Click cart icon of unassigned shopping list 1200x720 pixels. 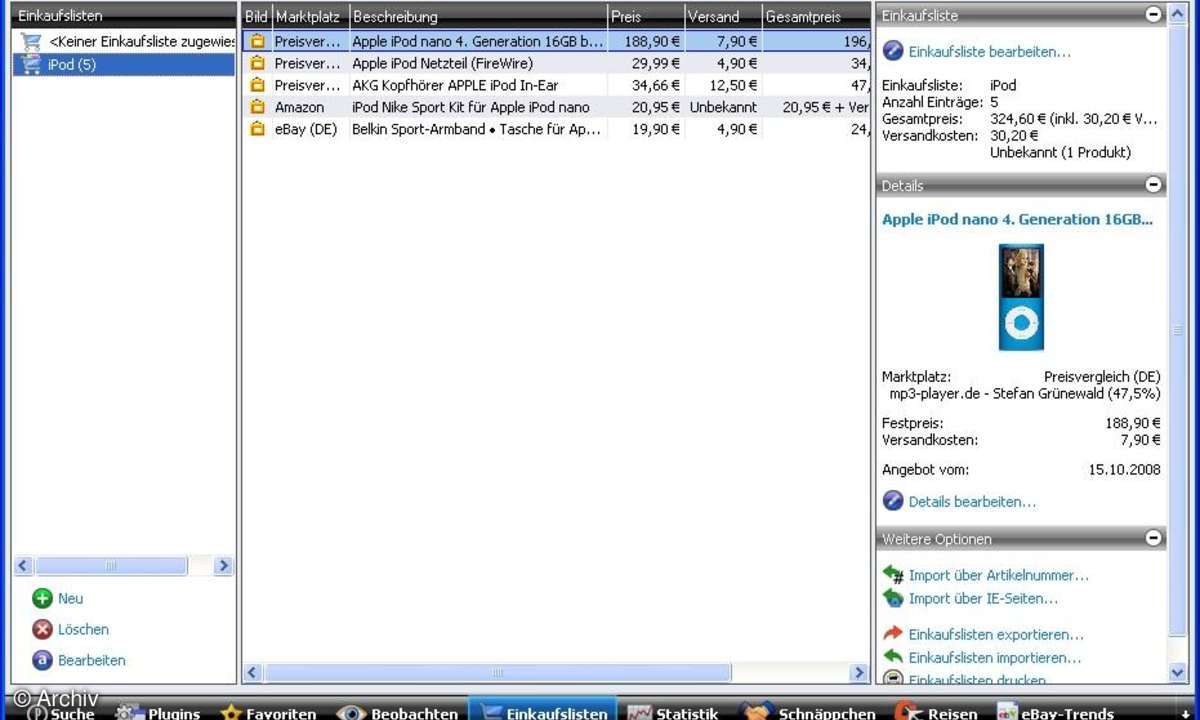(31, 42)
